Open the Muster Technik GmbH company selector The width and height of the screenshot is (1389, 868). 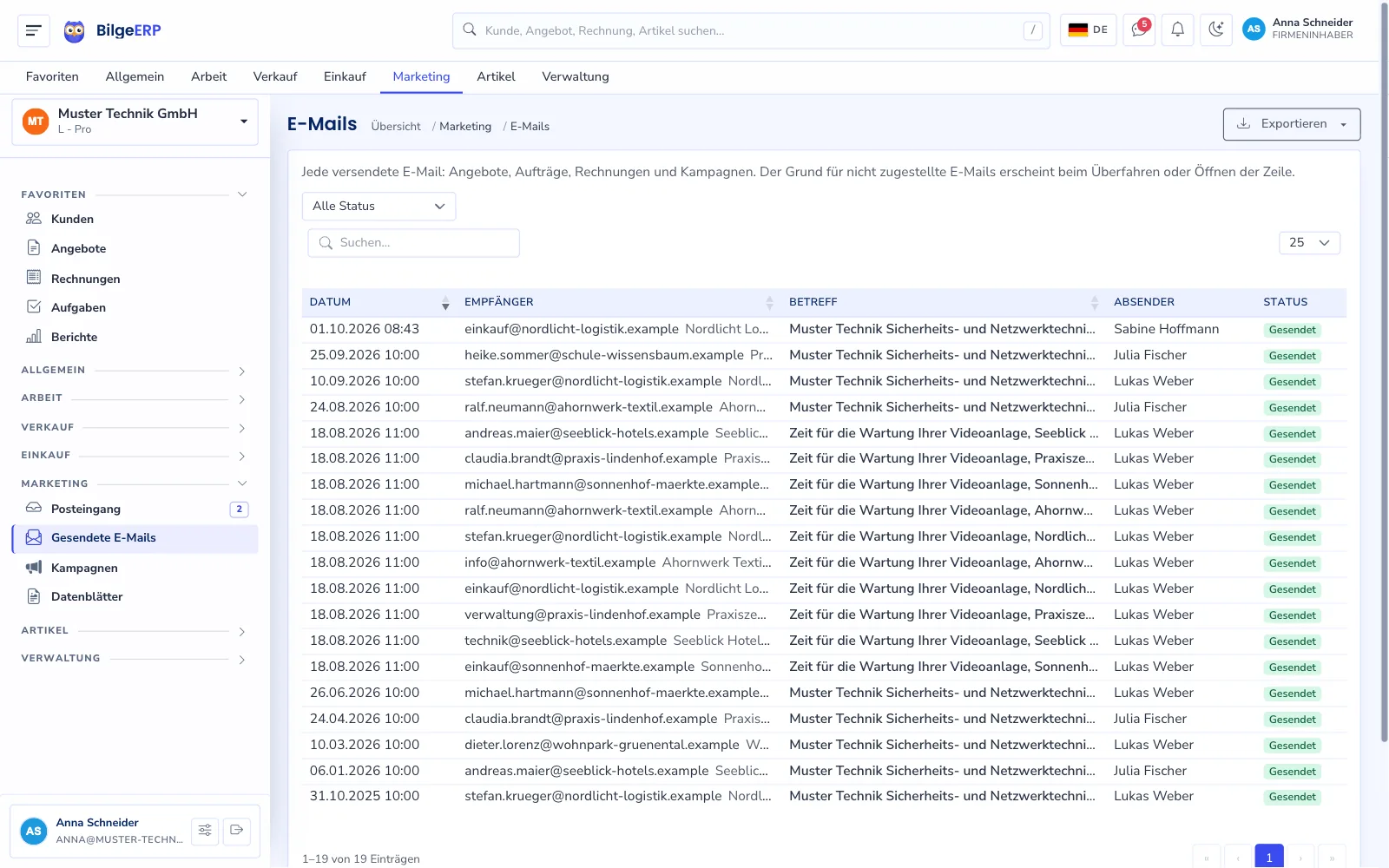point(135,122)
